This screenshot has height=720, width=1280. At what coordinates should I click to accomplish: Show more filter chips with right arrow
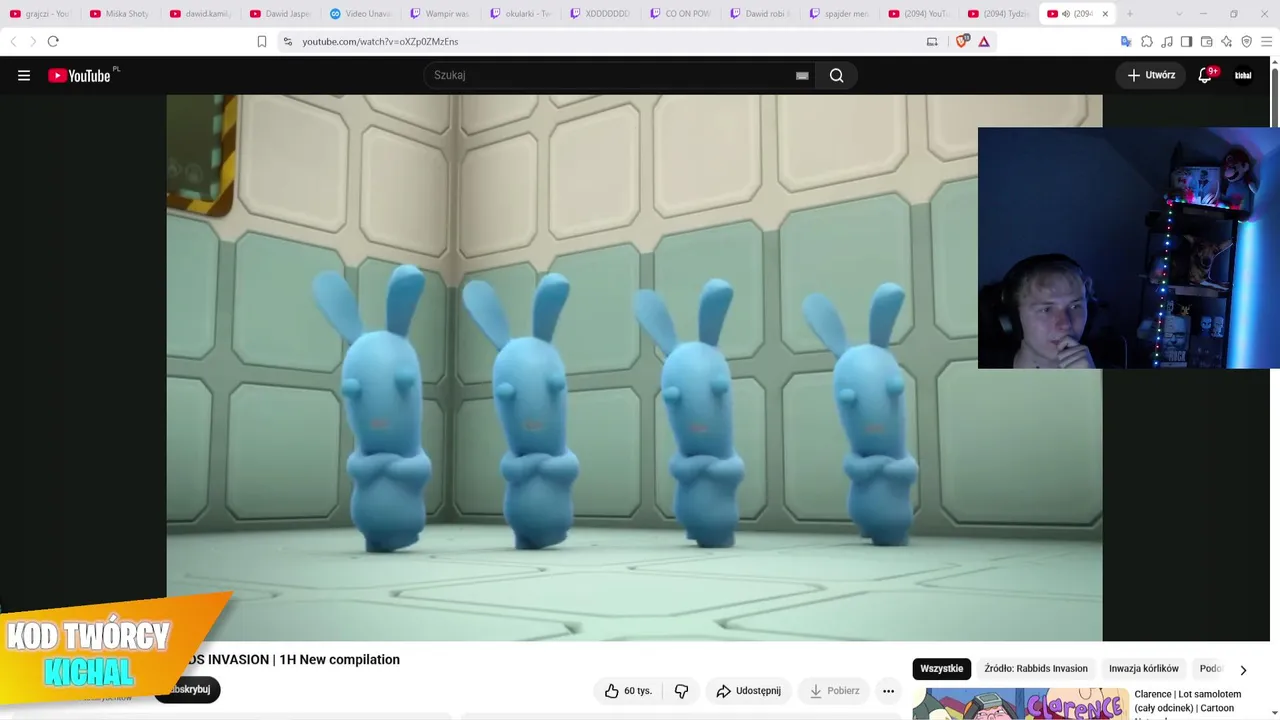pyautogui.click(x=1243, y=670)
